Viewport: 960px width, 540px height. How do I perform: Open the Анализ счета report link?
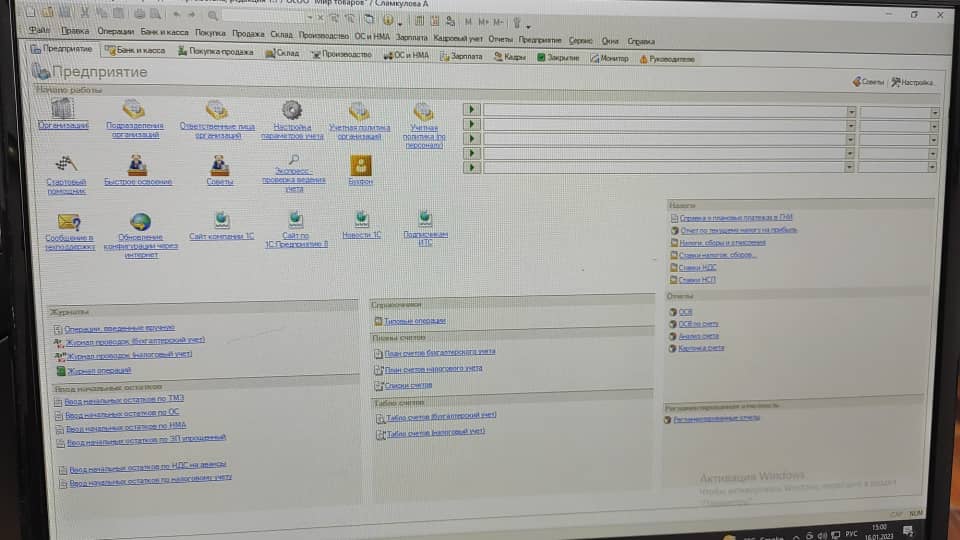tap(699, 336)
